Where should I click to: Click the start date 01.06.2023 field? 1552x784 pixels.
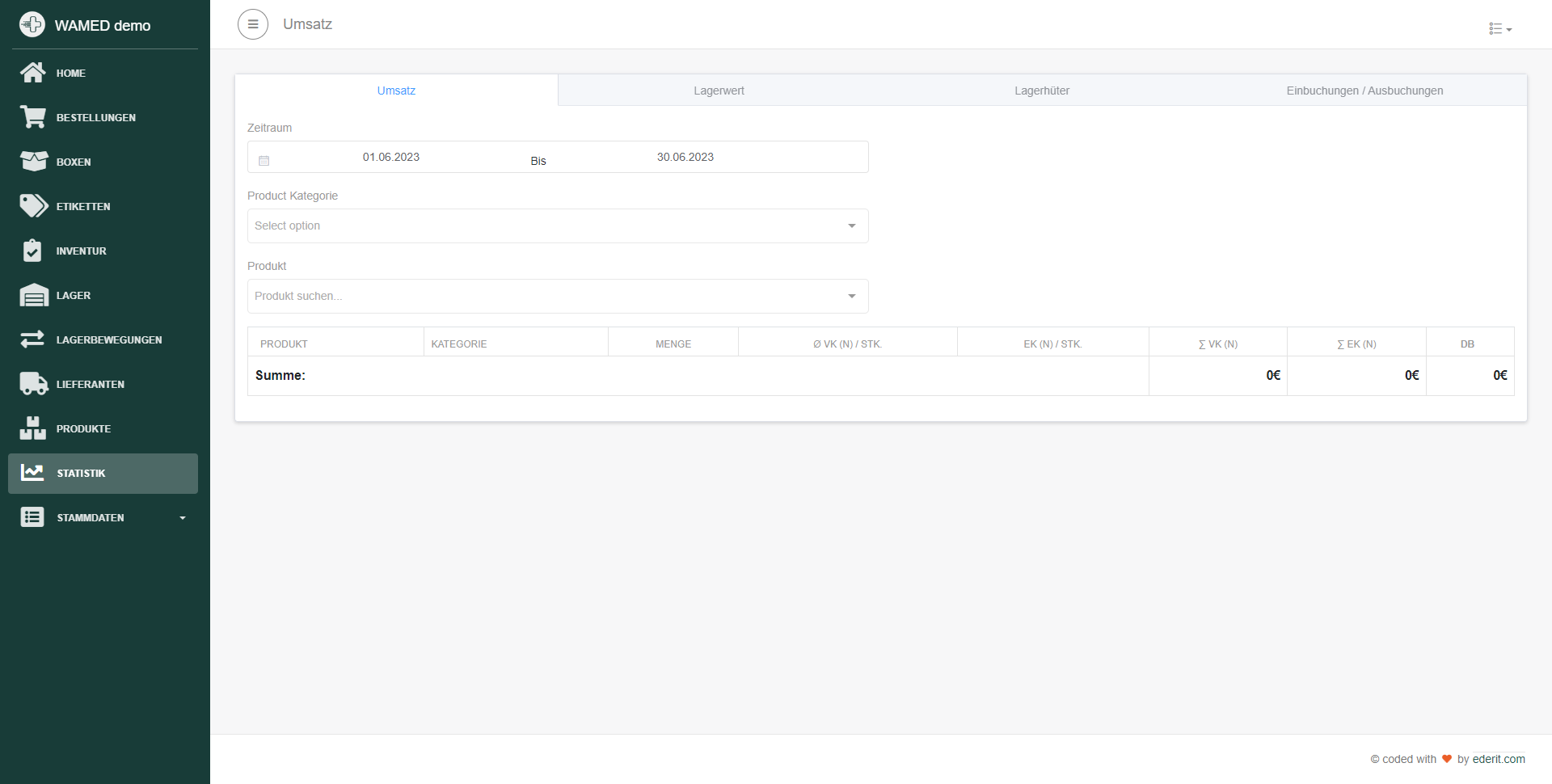coord(391,157)
